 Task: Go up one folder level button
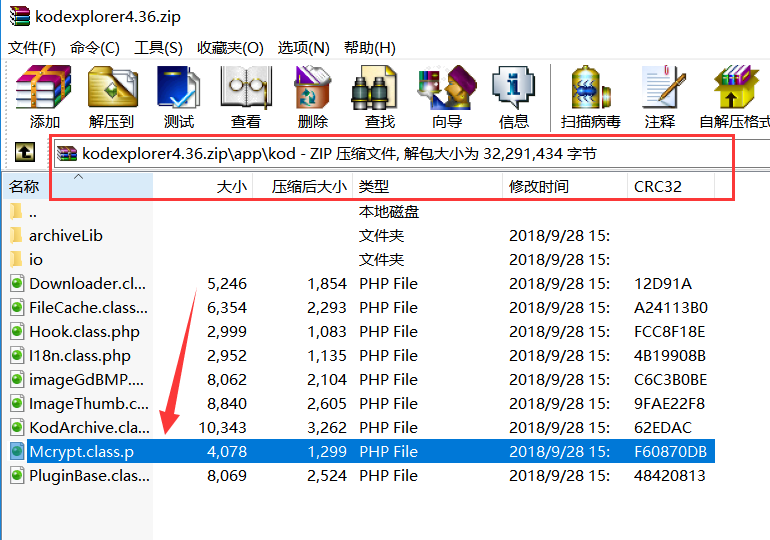tap(25, 153)
